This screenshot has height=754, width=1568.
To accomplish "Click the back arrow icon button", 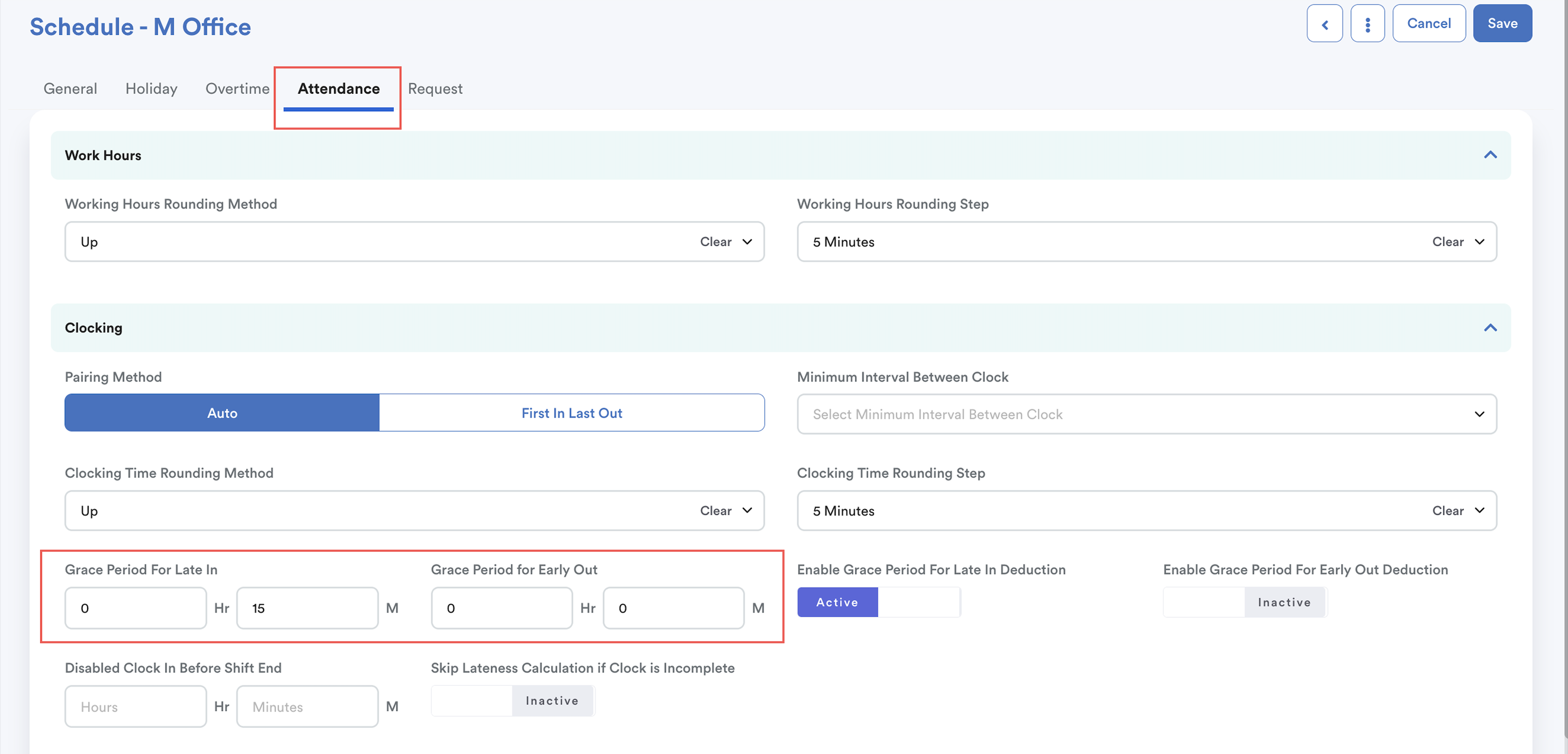I will (x=1324, y=24).
